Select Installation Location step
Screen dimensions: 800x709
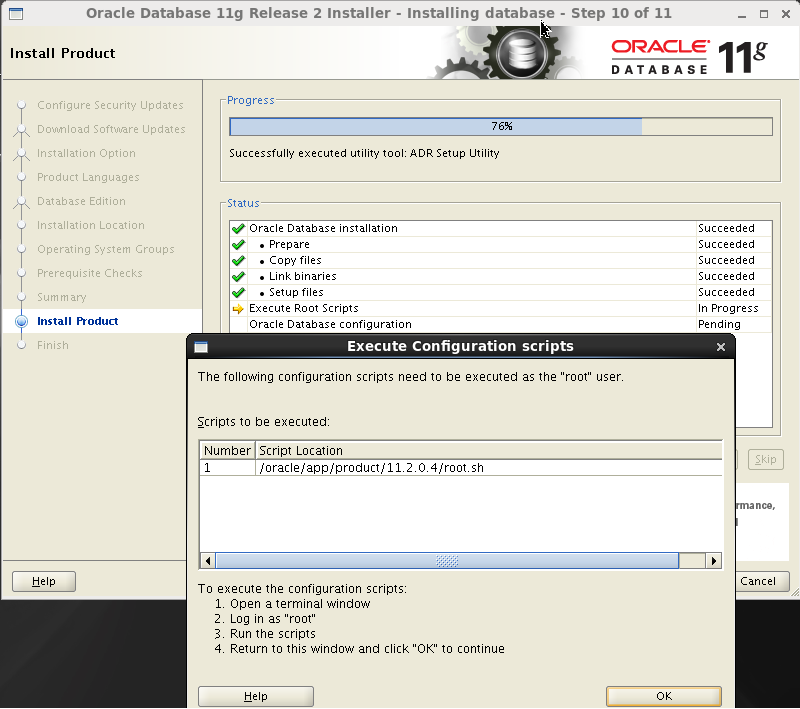[91, 225]
